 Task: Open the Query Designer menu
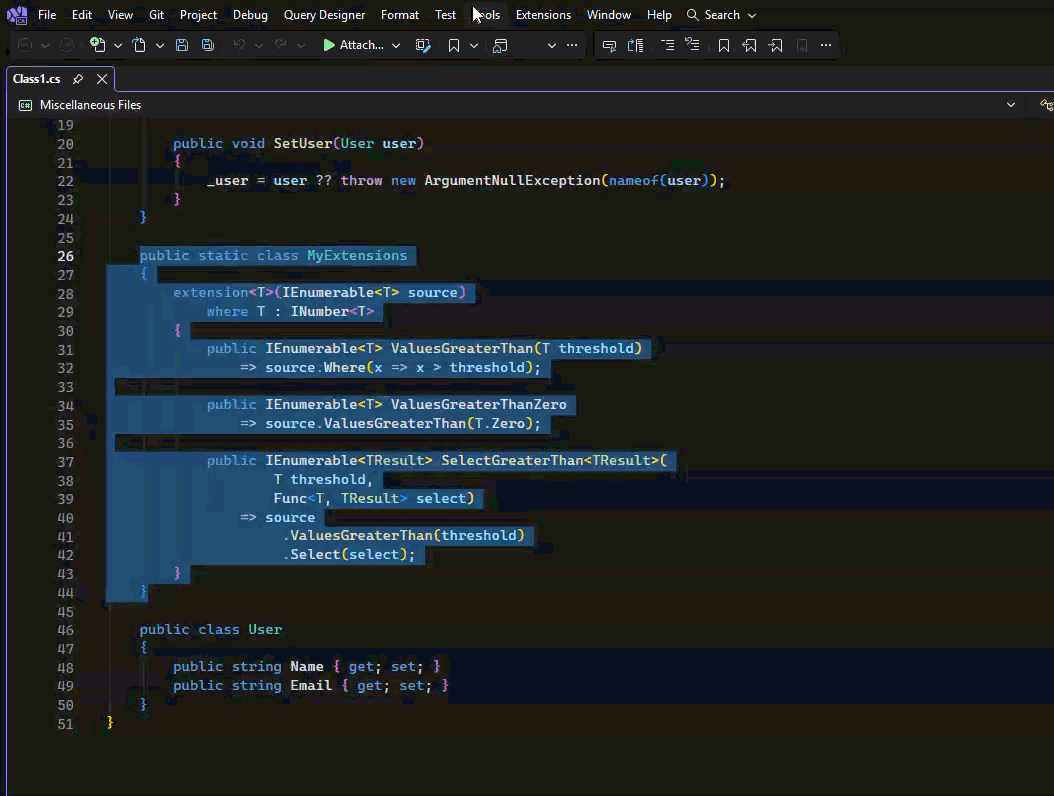point(324,15)
